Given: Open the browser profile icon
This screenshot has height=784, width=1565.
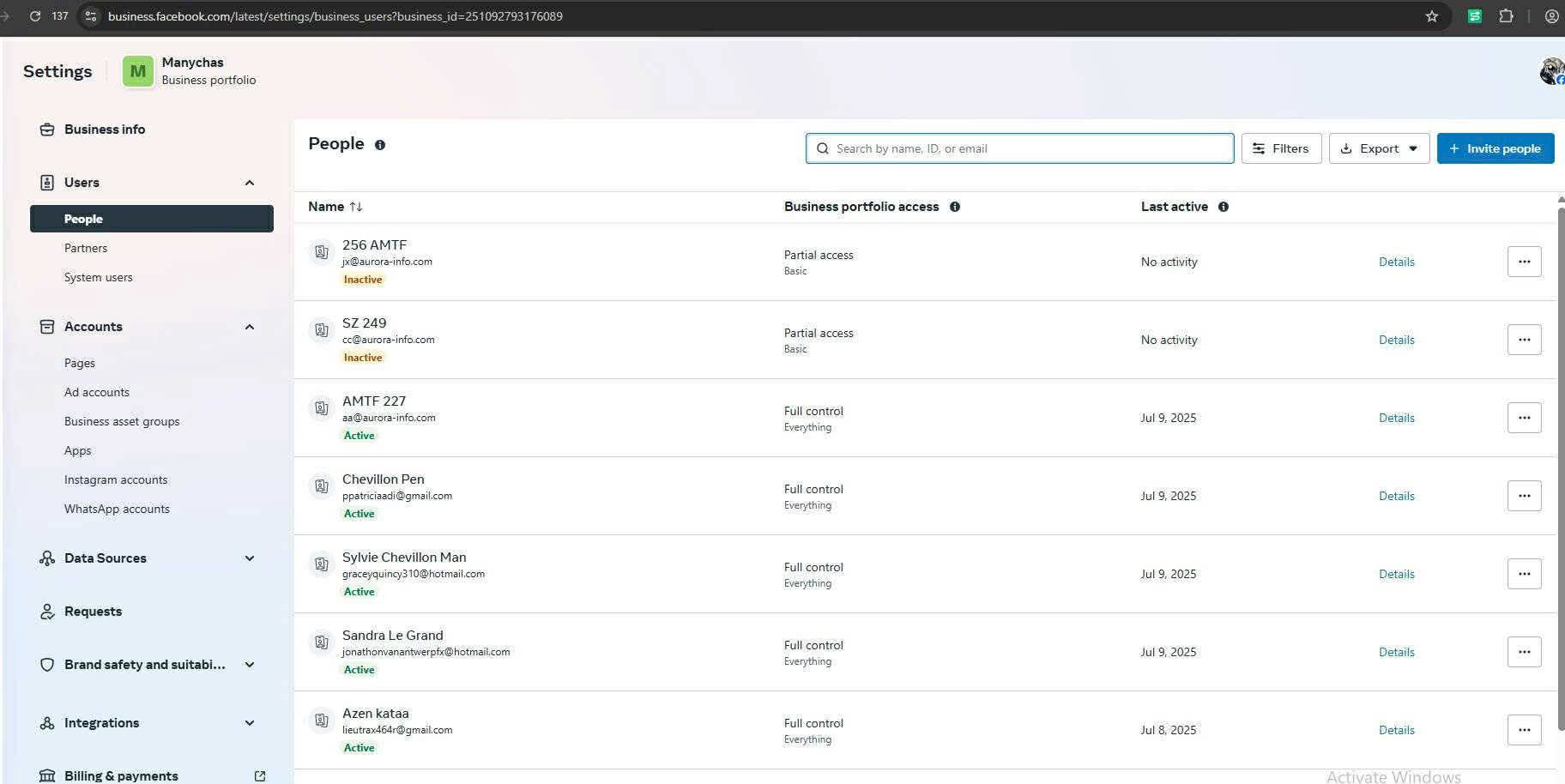Looking at the screenshot, I should [x=1551, y=16].
